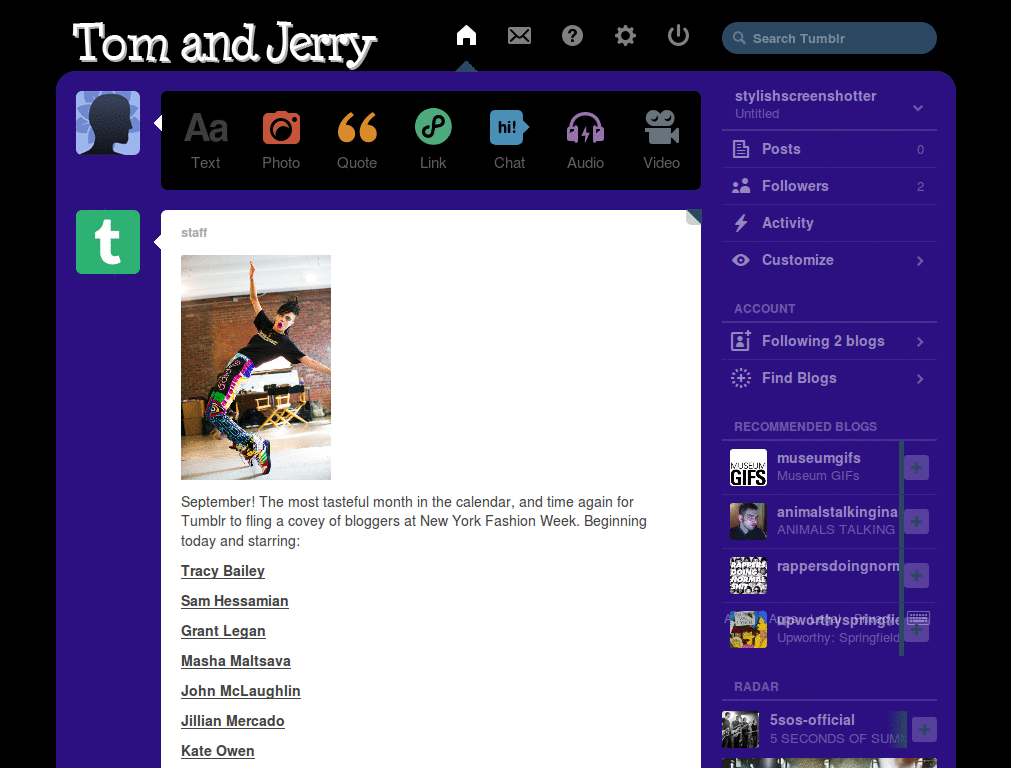Open Following 2 blogs
1024x768 pixels.
click(x=829, y=341)
